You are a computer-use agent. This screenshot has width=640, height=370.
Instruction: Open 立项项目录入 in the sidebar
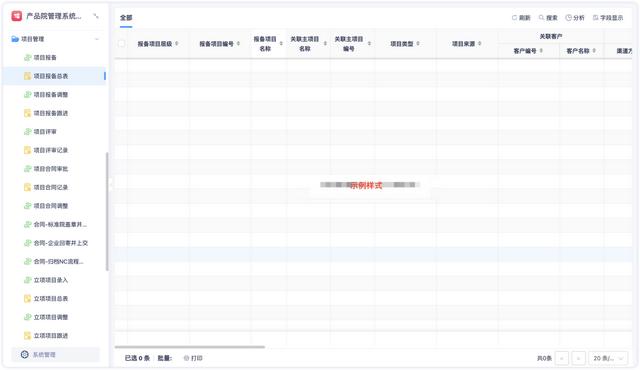pyautogui.click(x=51, y=280)
